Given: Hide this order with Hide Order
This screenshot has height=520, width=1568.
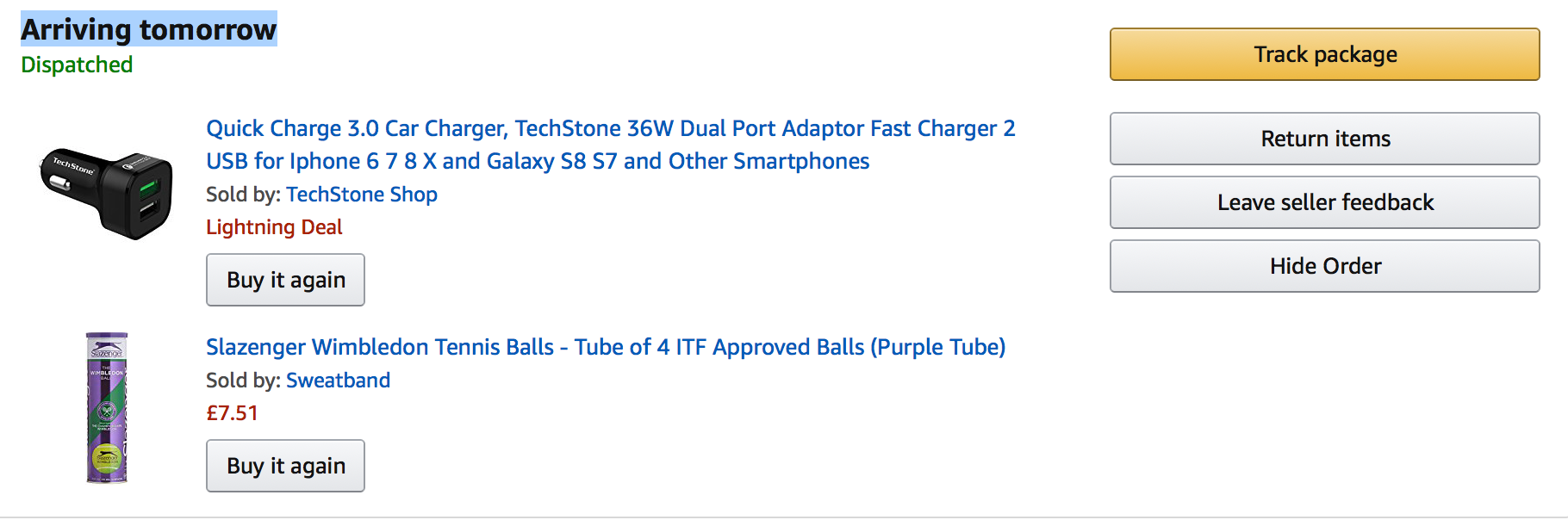Looking at the screenshot, I should click(1324, 266).
